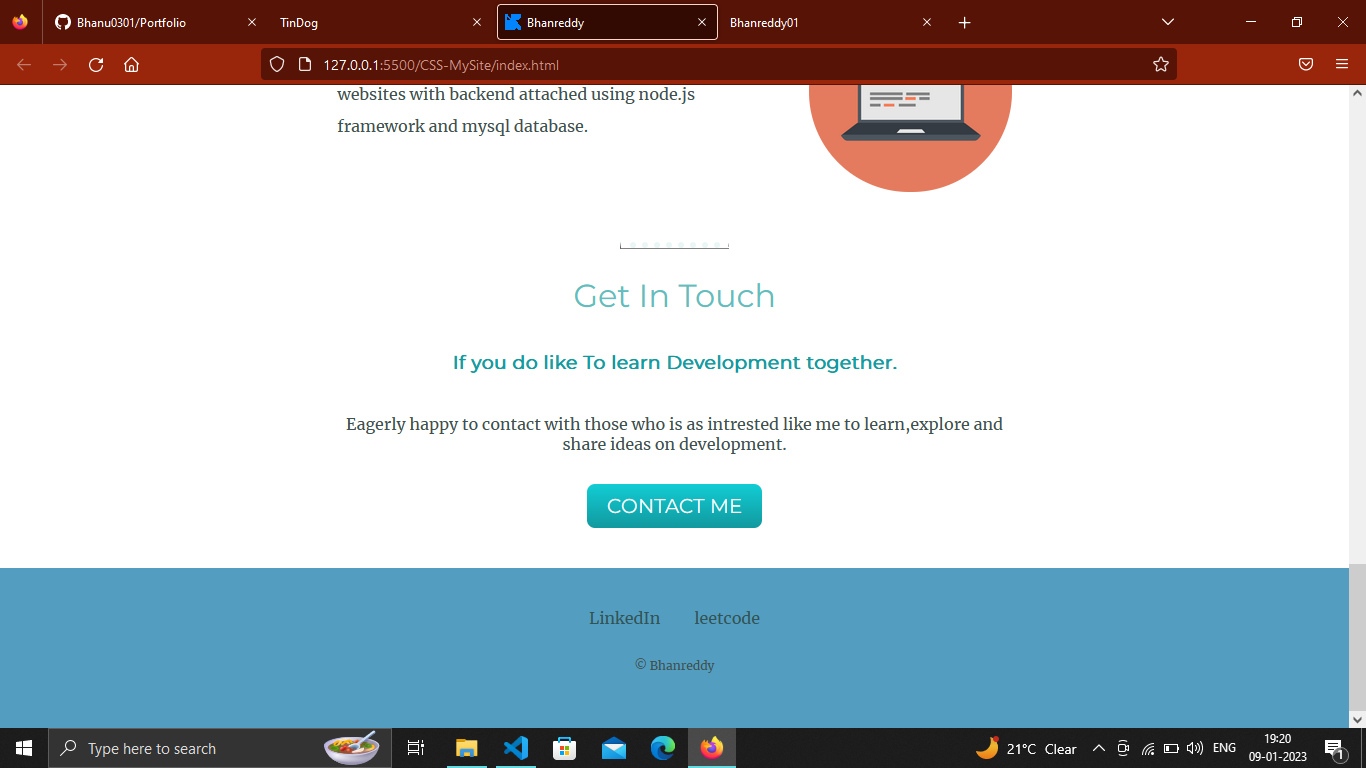Click the address bar to edit the URL

tap(700, 64)
